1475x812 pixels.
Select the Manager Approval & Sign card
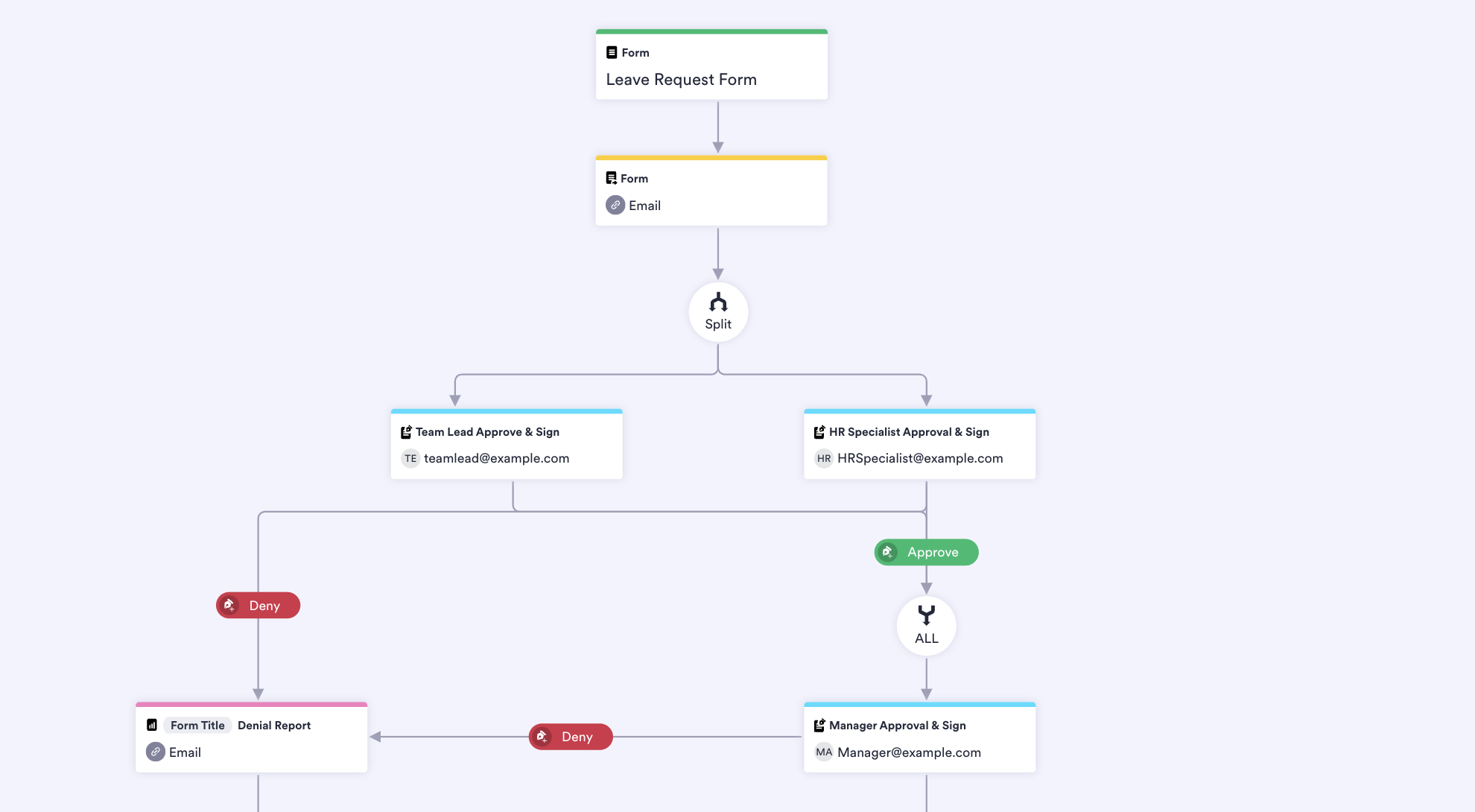click(x=919, y=738)
